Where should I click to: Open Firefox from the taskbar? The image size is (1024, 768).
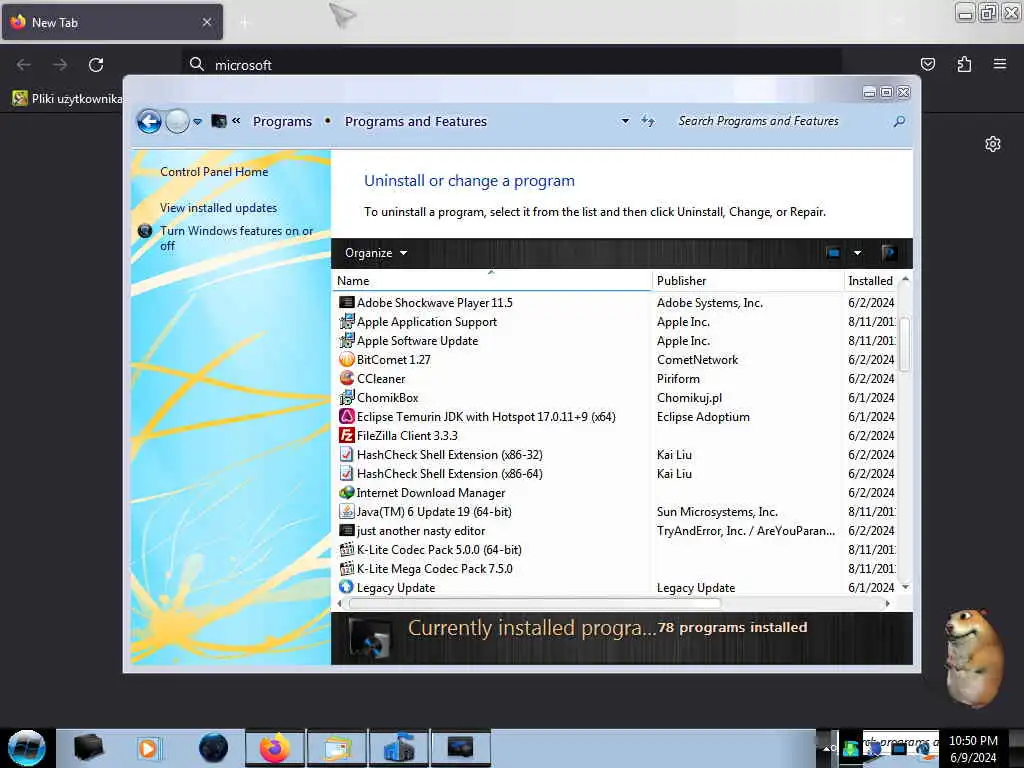(x=275, y=748)
